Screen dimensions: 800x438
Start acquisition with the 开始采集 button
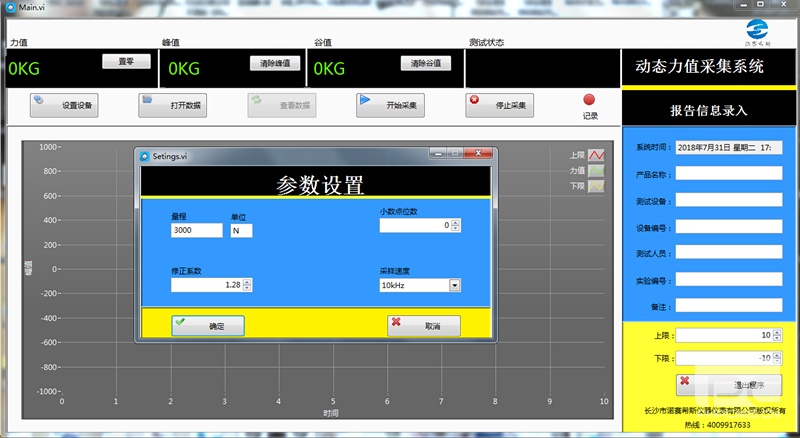(x=391, y=104)
